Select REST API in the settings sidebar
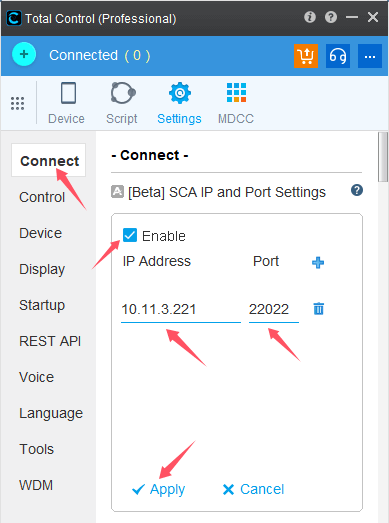This screenshot has height=523, width=389. [50, 341]
